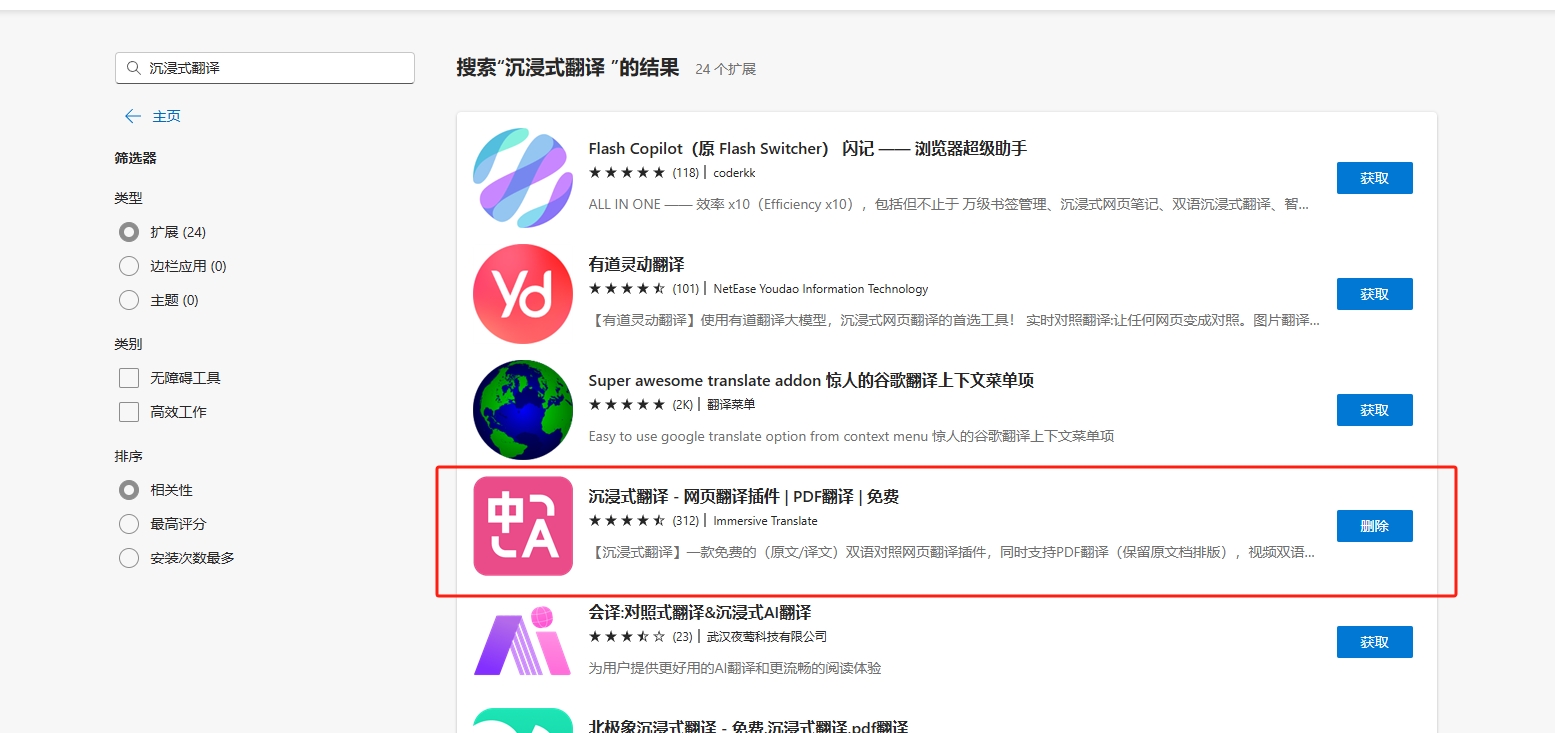Select the 主题 (0) type filter
The width and height of the screenshot is (1555, 733).
coord(129,300)
